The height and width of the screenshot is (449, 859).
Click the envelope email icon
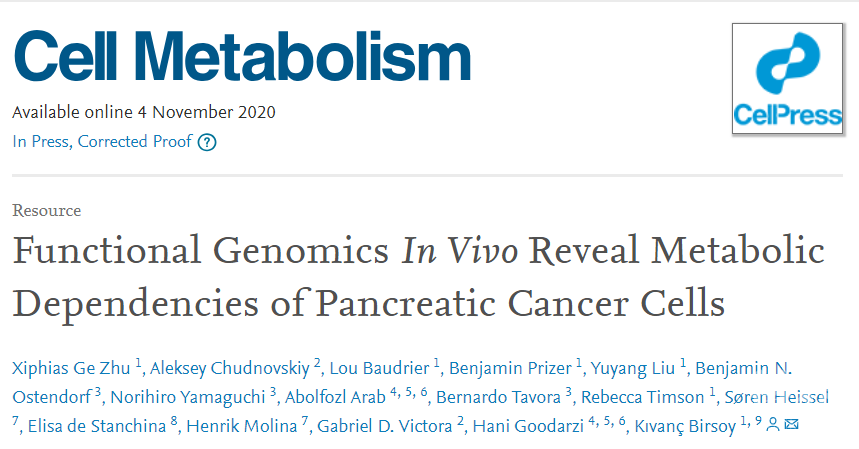click(792, 425)
